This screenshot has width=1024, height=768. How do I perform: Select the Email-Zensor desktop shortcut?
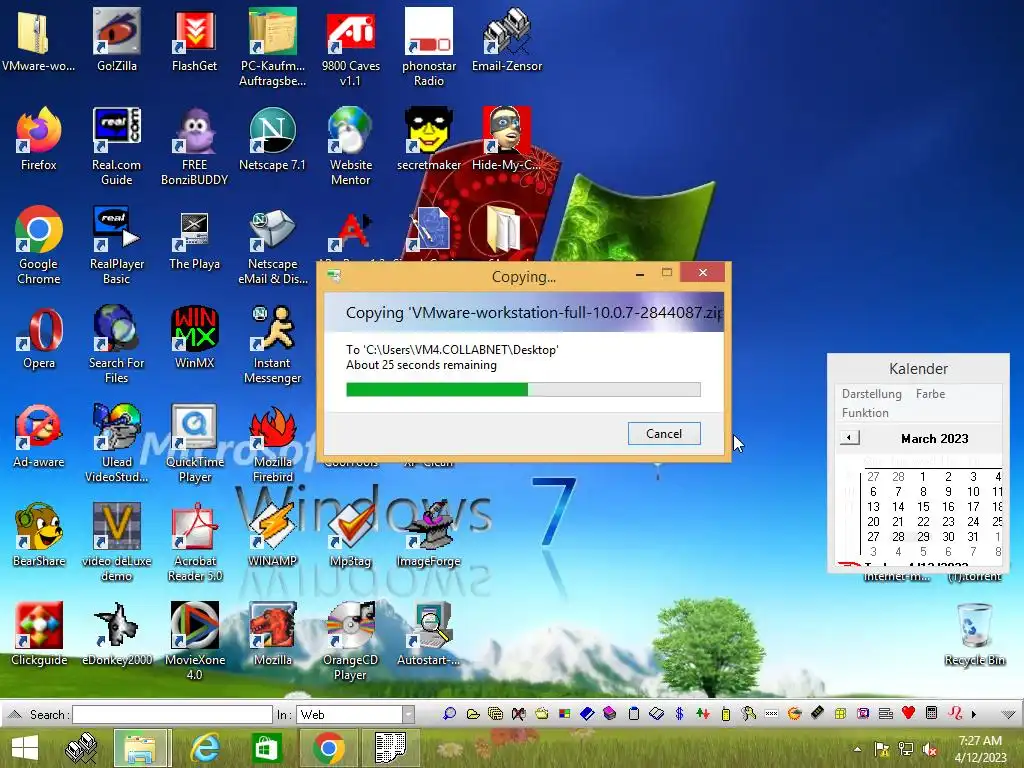pyautogui.click(x=507, y=40)
